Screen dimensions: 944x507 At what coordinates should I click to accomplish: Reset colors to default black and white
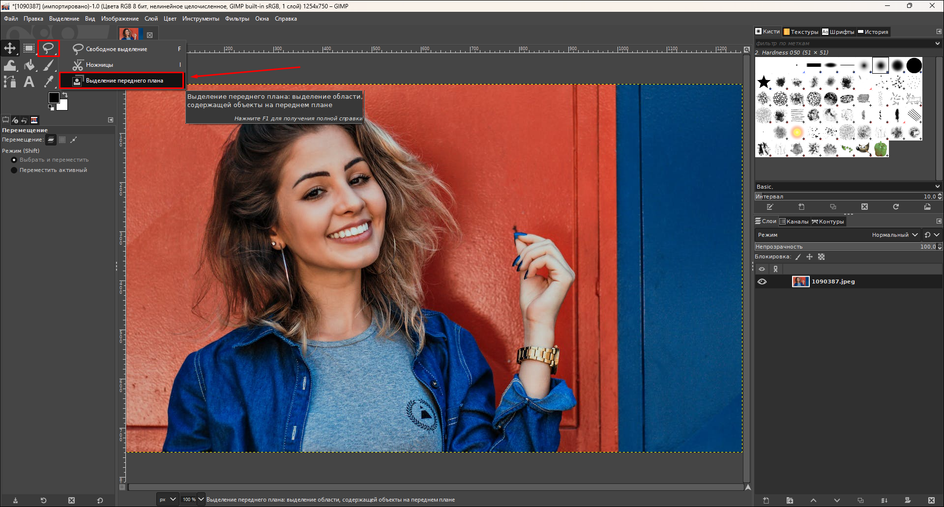coord(51,108)
